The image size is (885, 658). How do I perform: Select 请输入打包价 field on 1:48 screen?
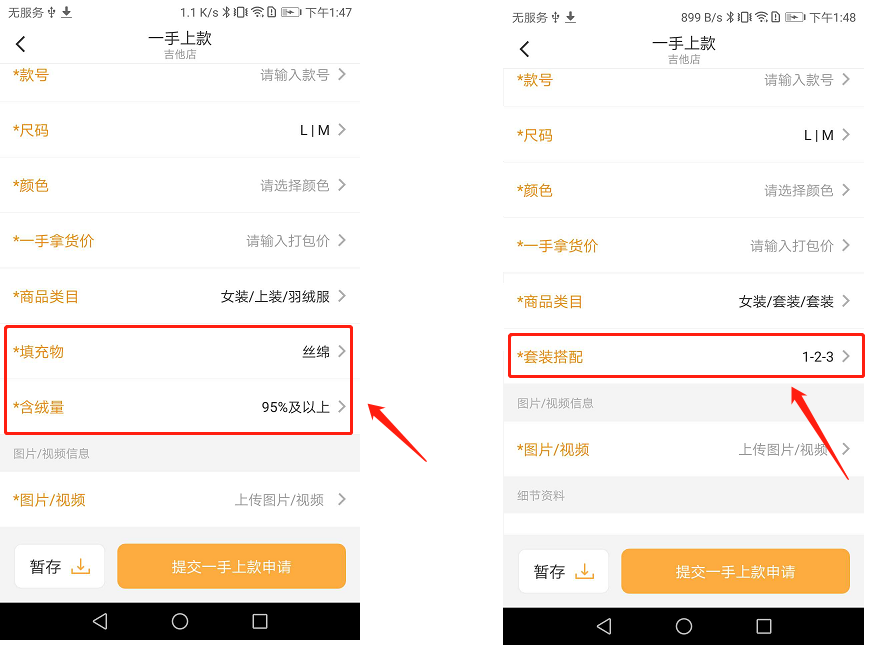(x=684, y=246)
